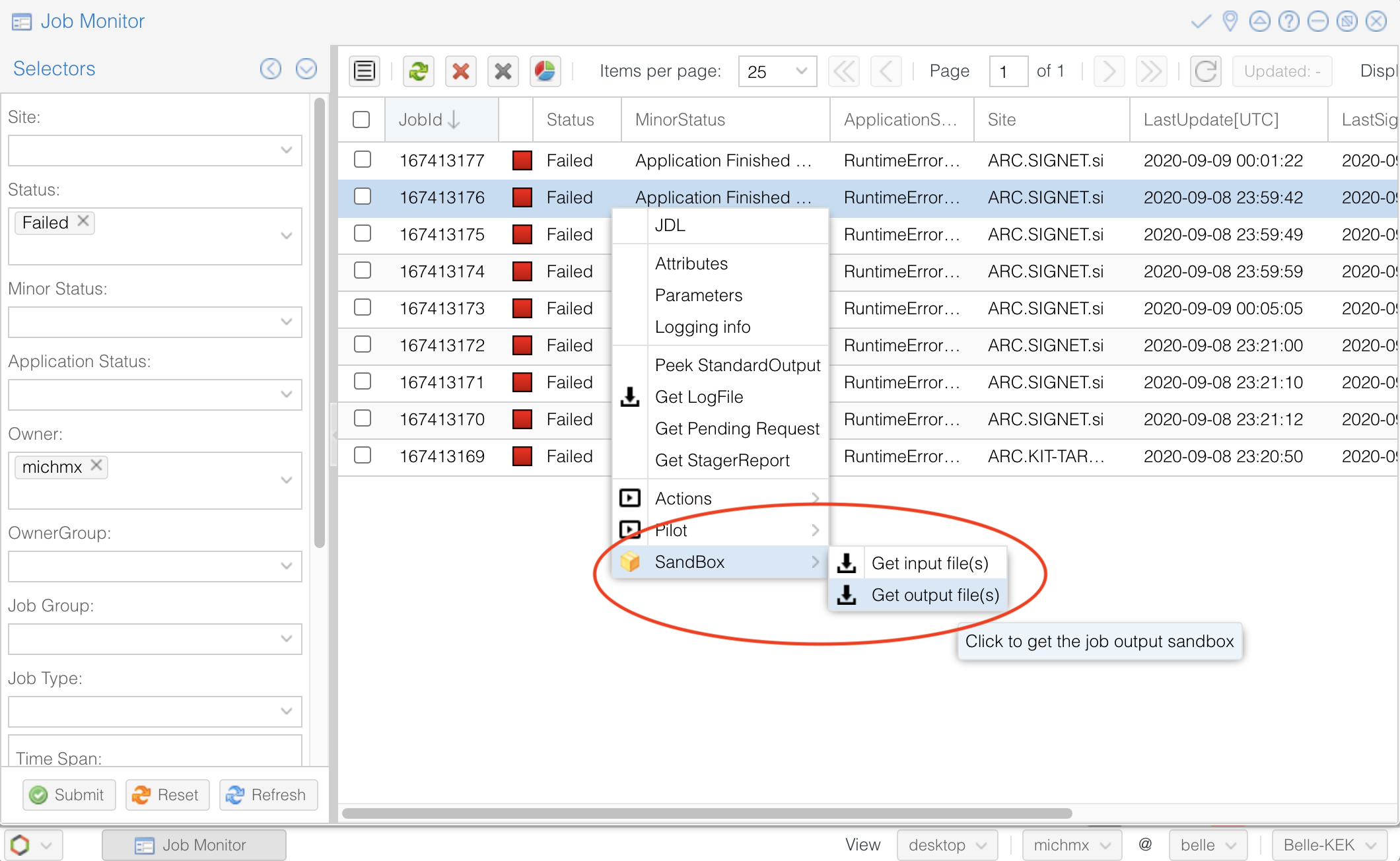This screenshot has height=861, width=1400.
Task: Click the page number input field
Action: [1008, 71]
